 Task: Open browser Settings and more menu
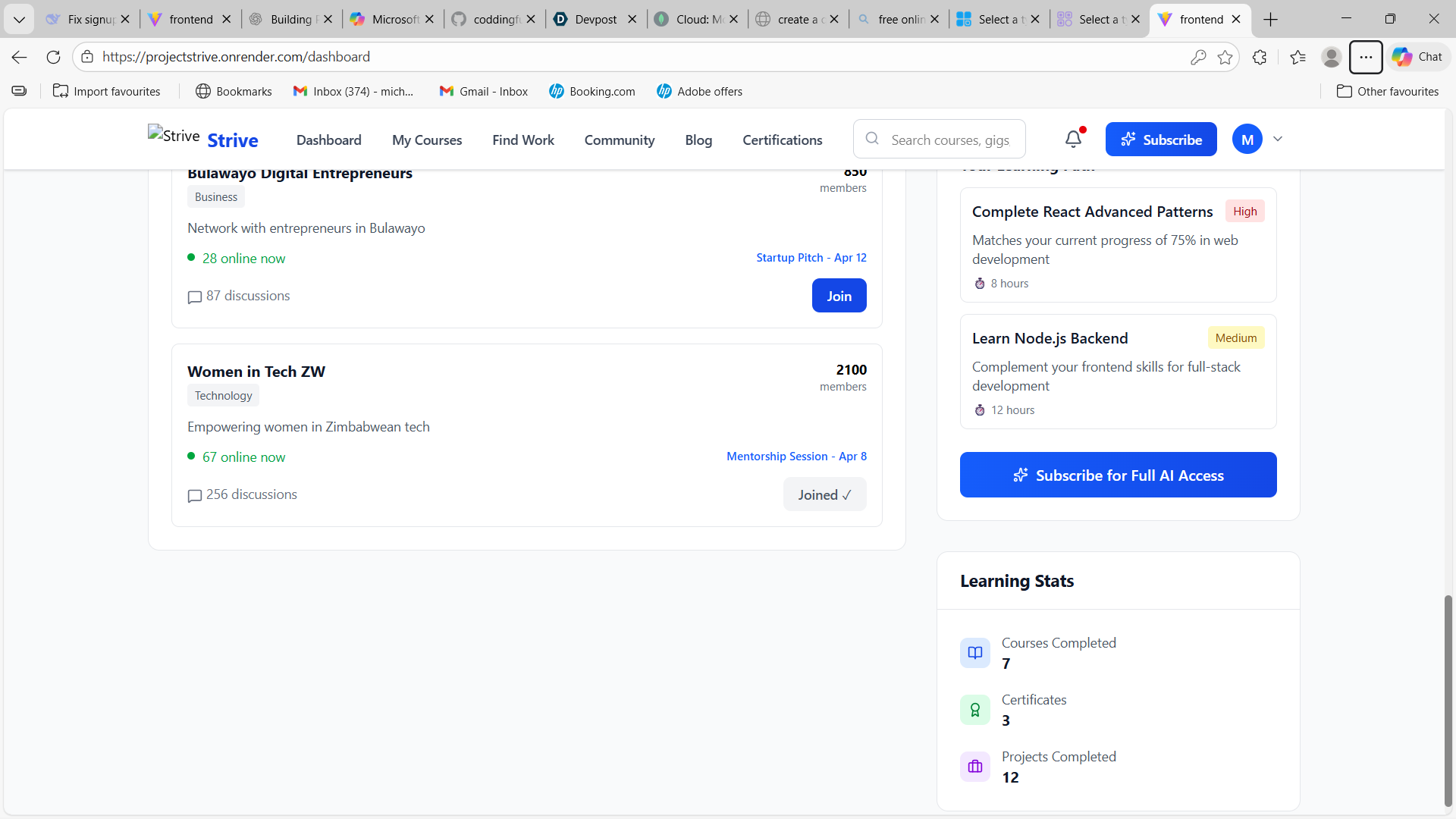point(1366,57)
